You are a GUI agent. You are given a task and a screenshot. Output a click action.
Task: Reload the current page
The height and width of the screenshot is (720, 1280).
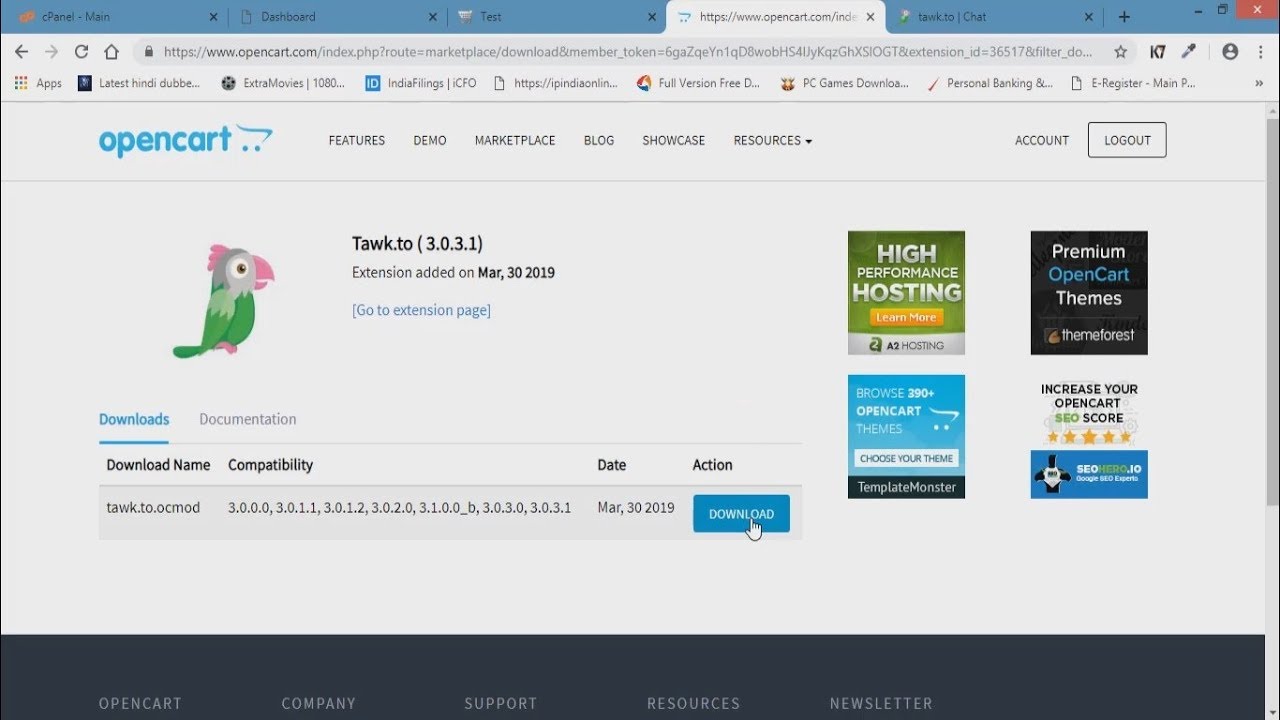(x=81, y=52)
